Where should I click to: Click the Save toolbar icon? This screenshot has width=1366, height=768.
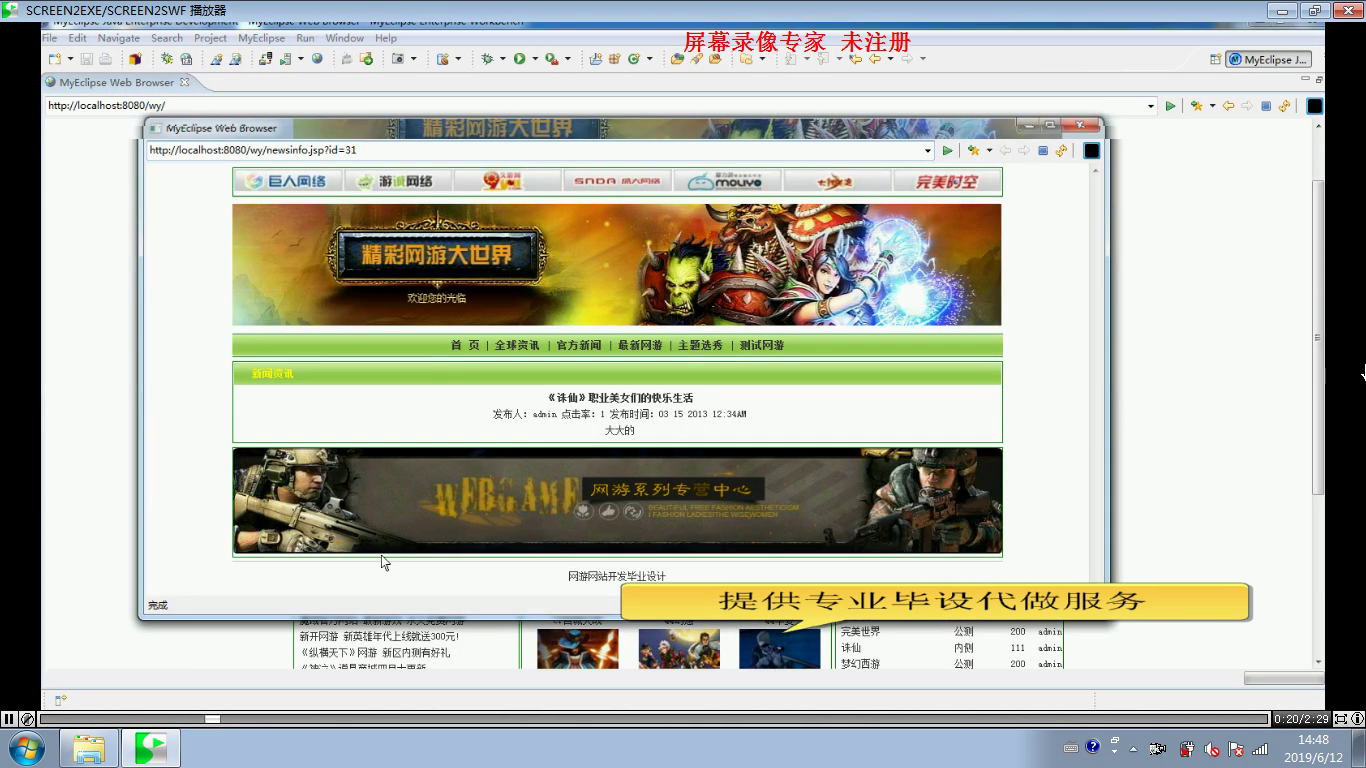tap(87, 59)
